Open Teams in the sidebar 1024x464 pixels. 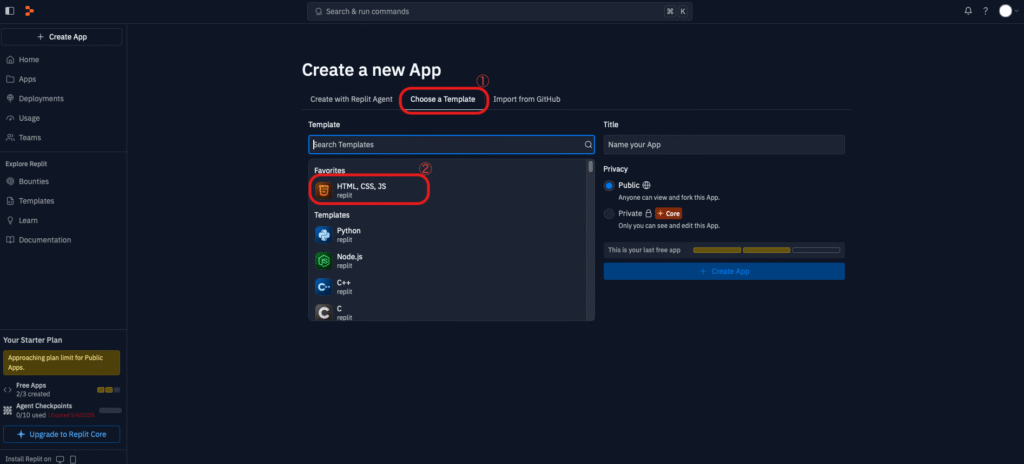(x=63, y=138)
